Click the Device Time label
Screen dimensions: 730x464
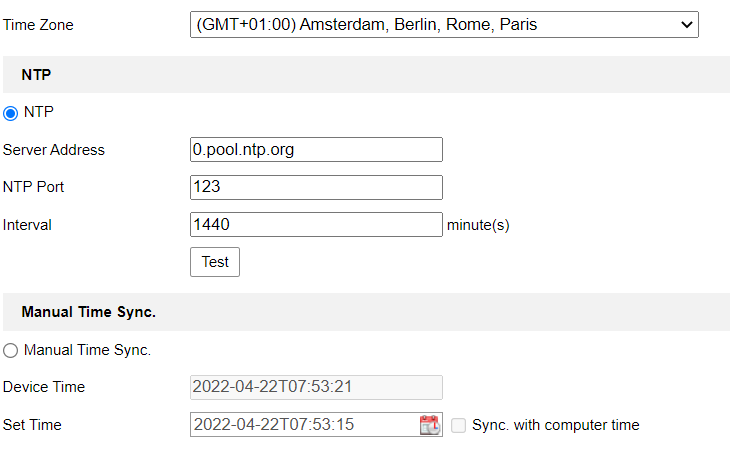point(44,387)
